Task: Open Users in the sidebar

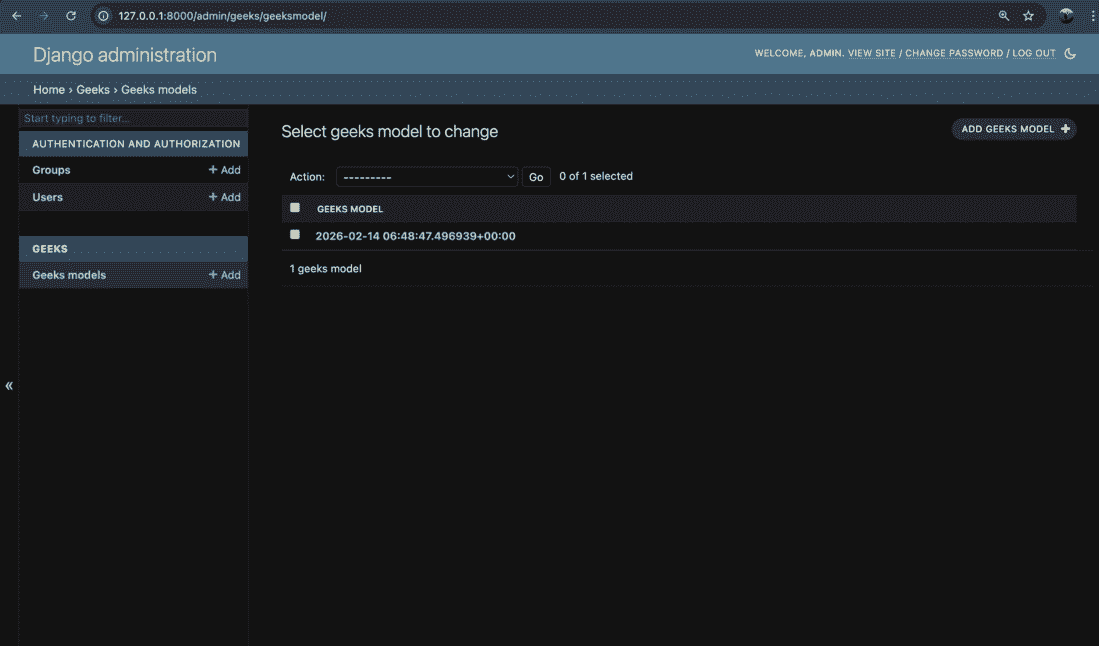Action: [x=47, y=197]
